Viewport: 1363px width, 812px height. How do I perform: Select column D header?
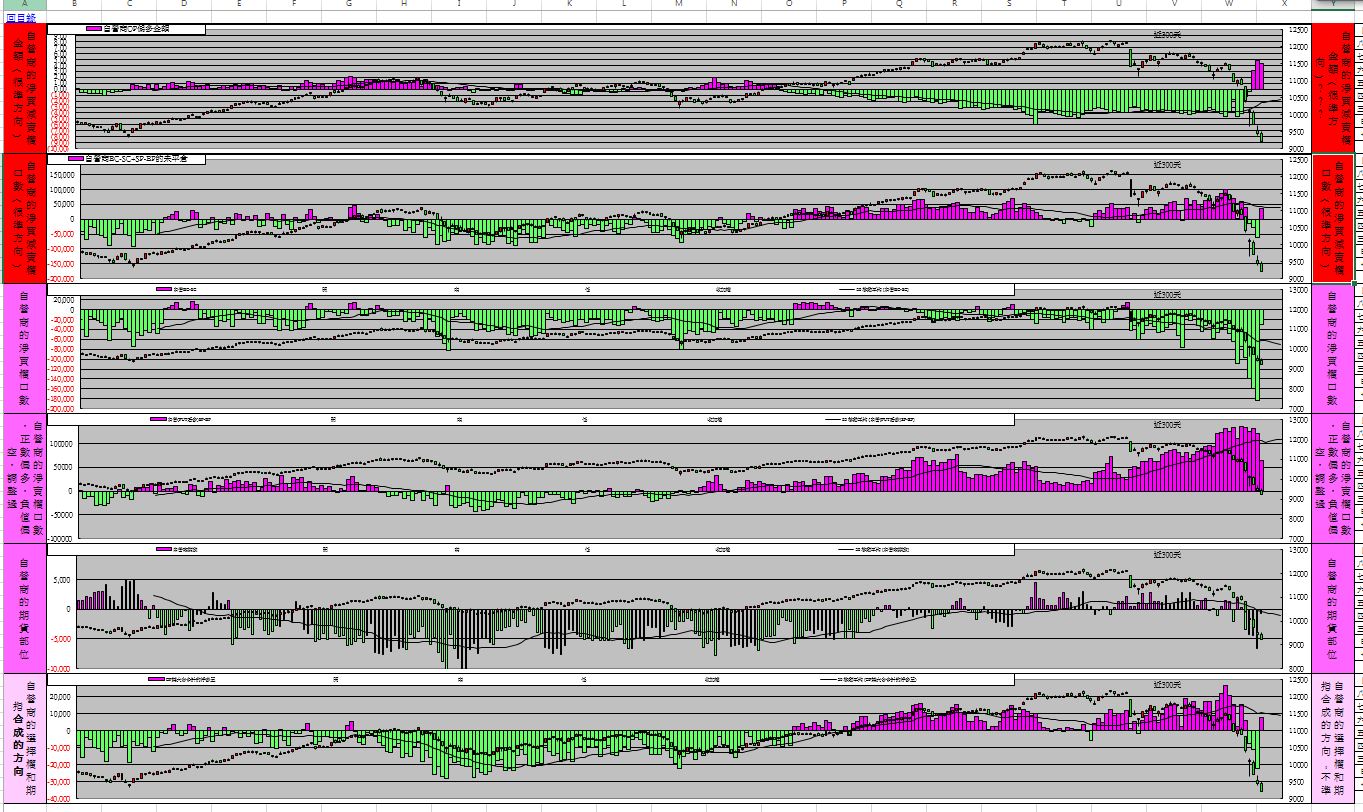point(184,4)
